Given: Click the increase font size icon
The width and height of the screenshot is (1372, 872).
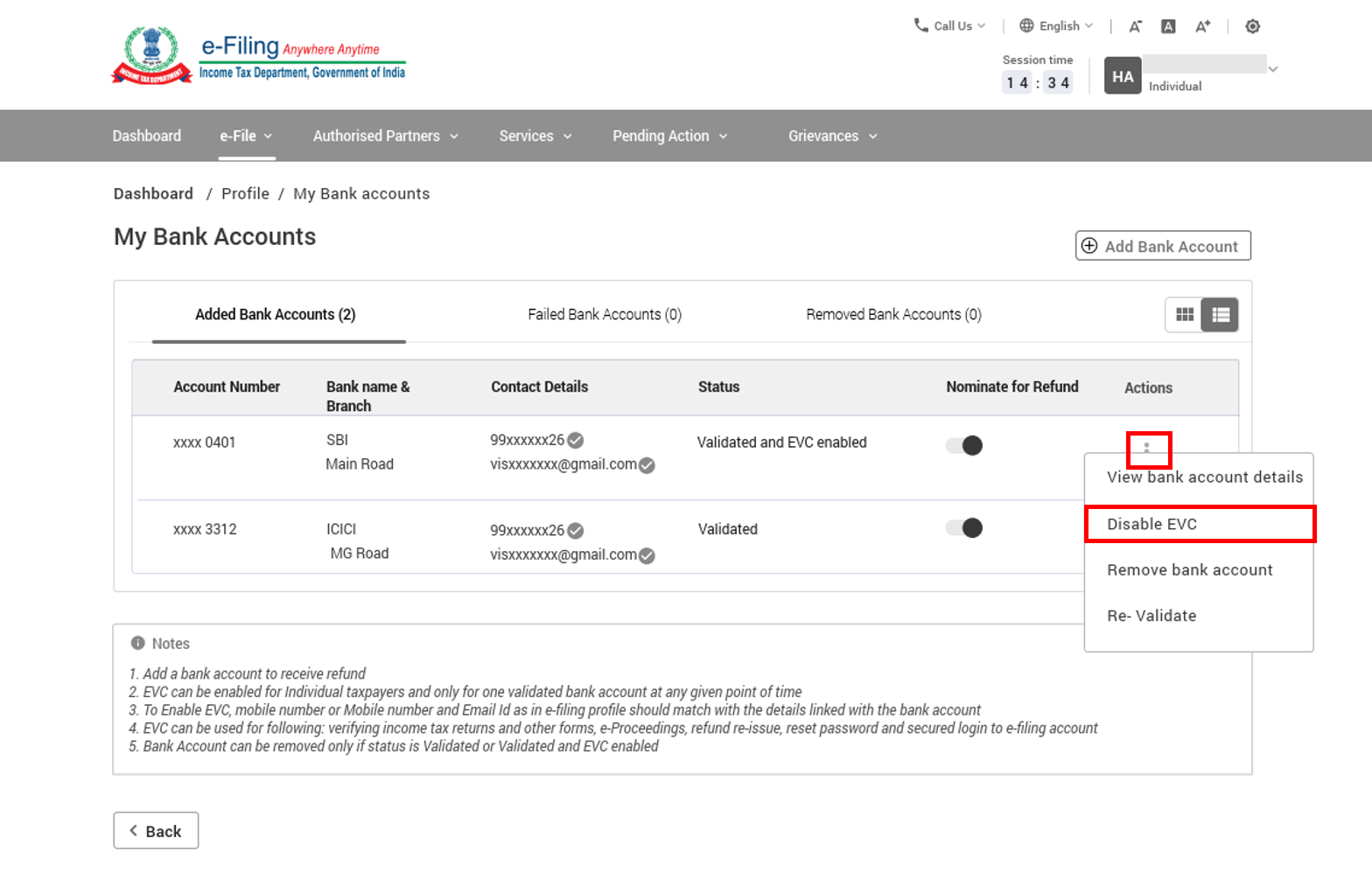Looking at the screenshot, I should pos(1203,26).
